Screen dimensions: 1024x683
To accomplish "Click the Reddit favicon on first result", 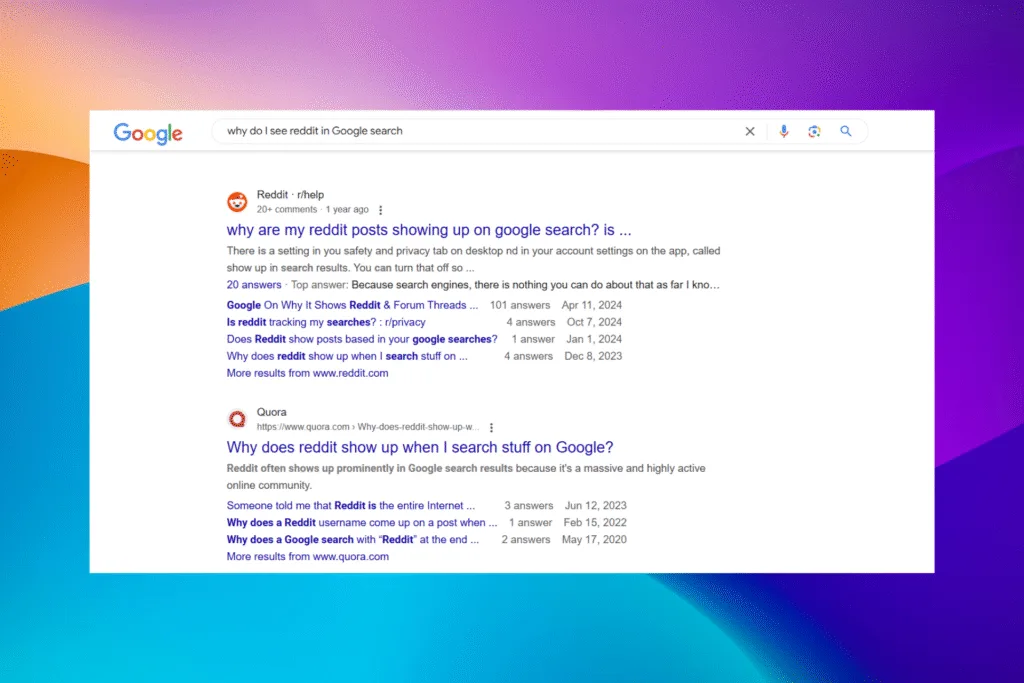I will pos(237,202).
